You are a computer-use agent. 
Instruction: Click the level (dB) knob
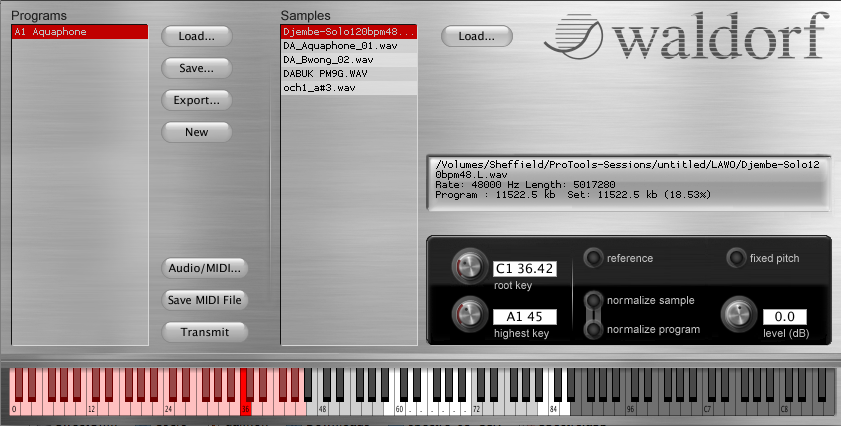(x=739, y=314)
